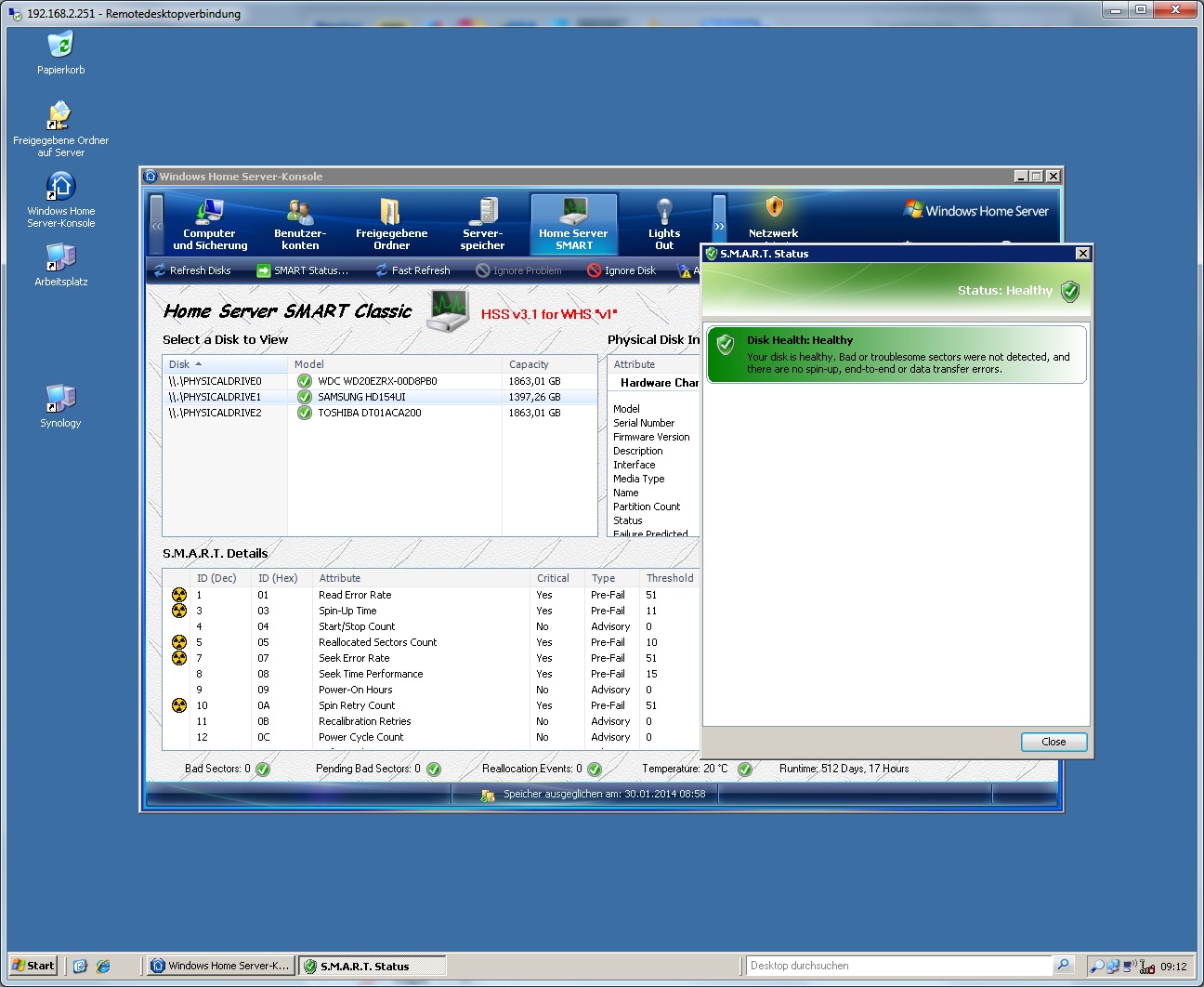This screenshot has width=1204, height=987.
Task: Click Fast Refresh toolbar item
Action: point(412,270)
